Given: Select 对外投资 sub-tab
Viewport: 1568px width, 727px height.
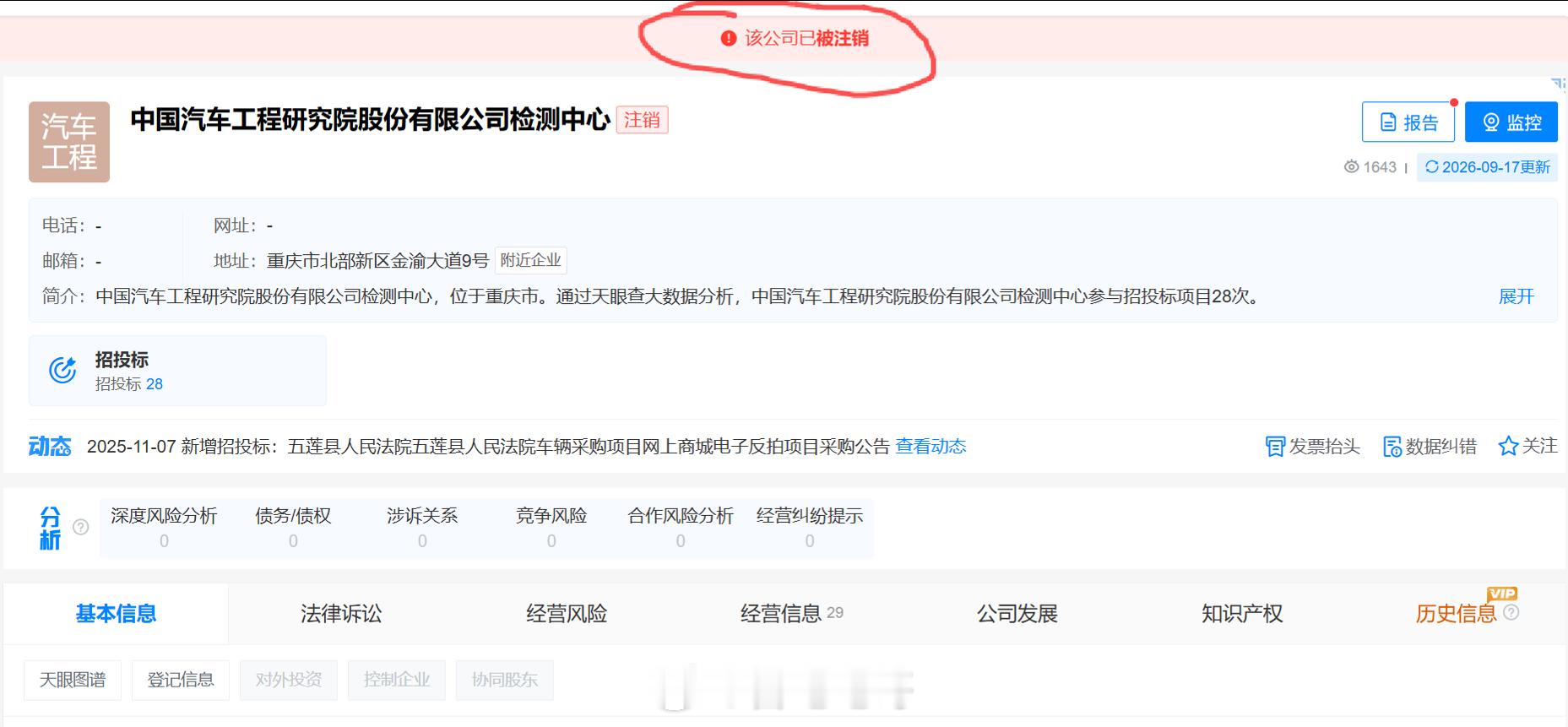Looking at the screenshot, I should click(289, 680).
